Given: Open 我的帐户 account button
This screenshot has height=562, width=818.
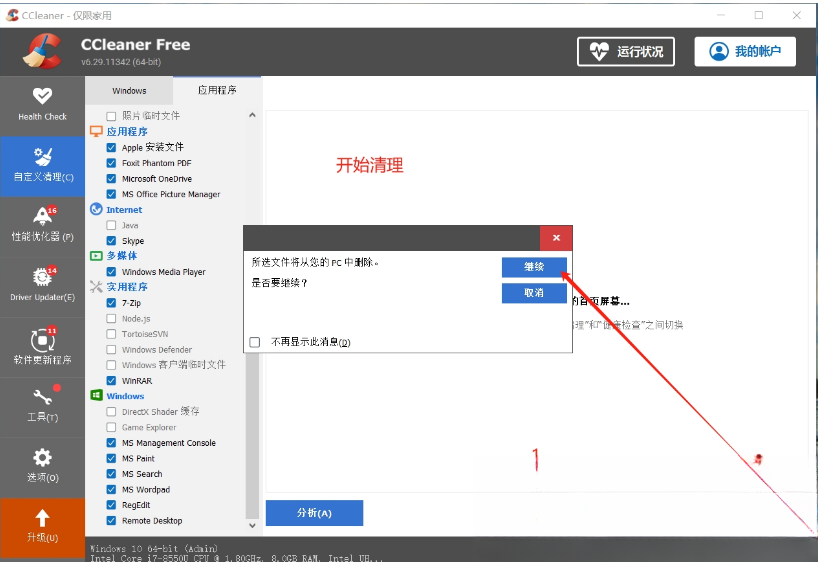Looking at the screenshot, I should click(x=745, y=51).
